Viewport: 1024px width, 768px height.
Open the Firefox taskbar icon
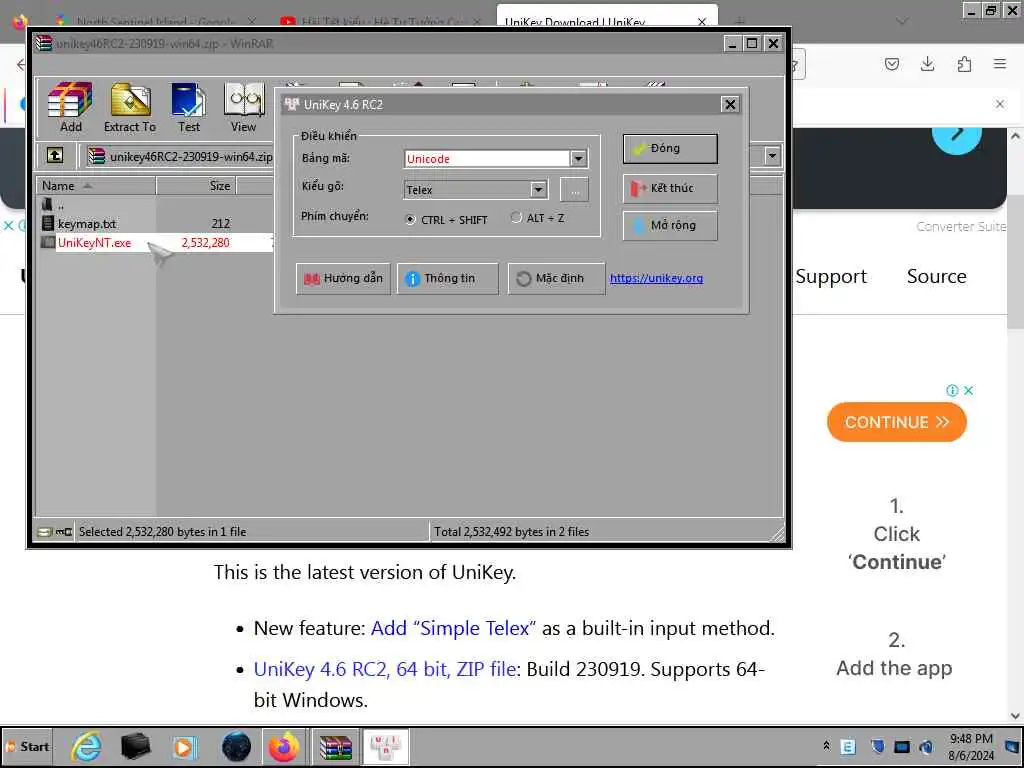pyautogui.click(x=283, y=747)
